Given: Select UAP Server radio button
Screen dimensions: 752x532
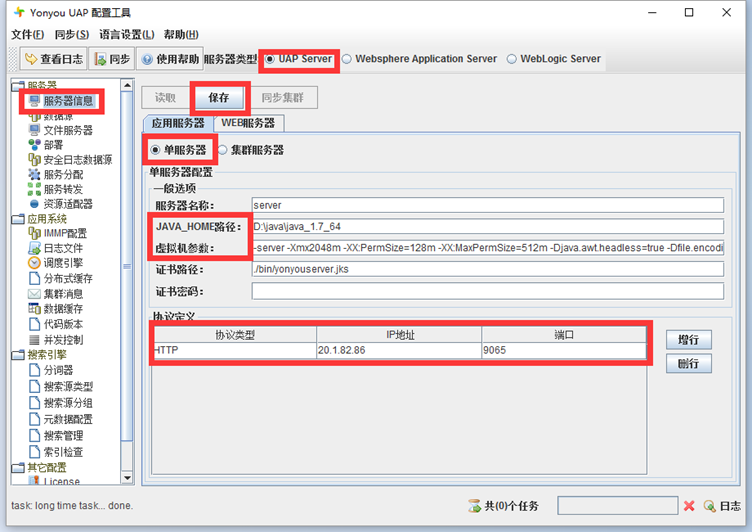Looking at the screenshot, I should coord(270,59).
